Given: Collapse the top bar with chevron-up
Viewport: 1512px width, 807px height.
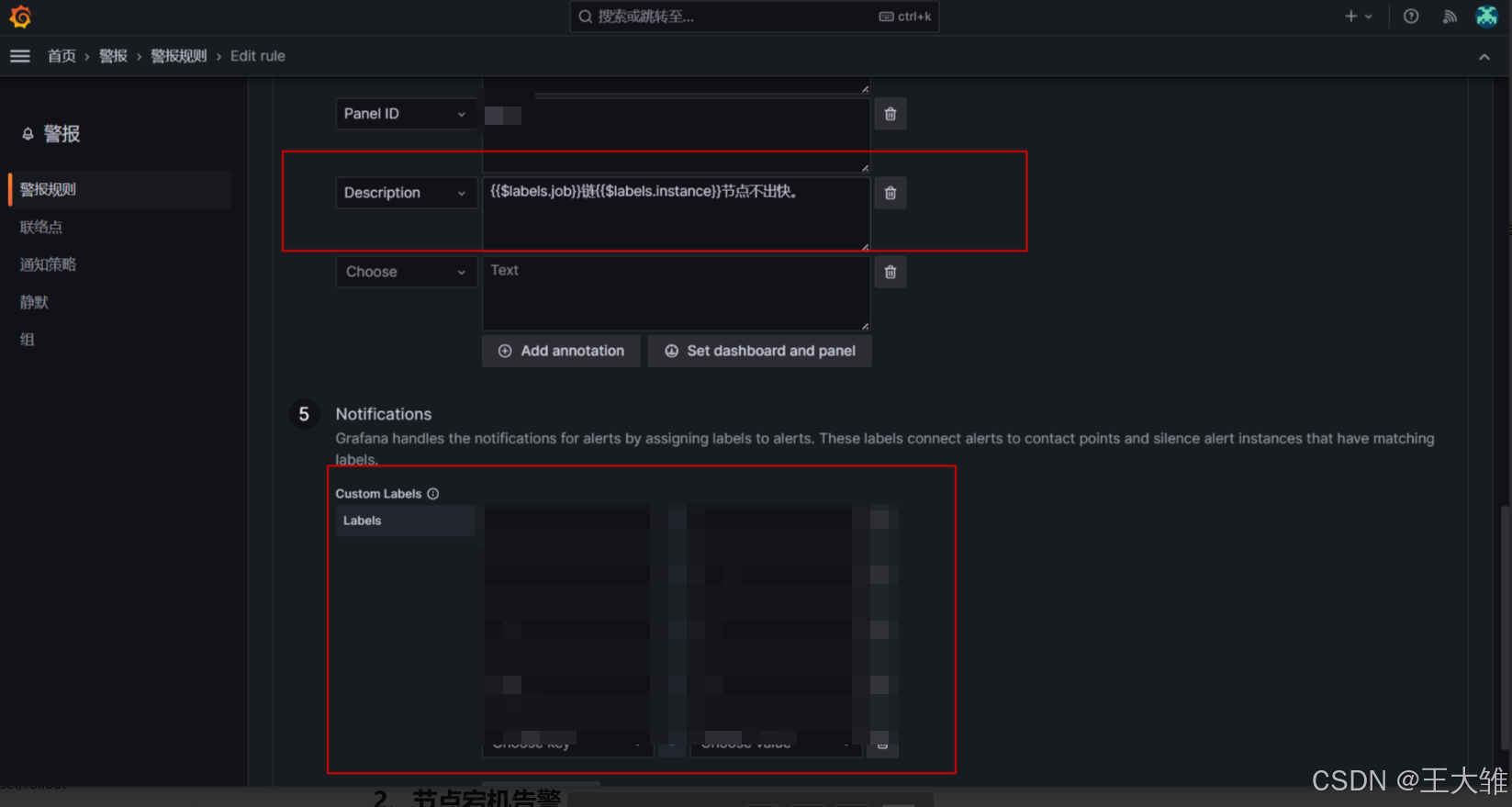Looking at the screenshot, I should tap(1484, 57).
